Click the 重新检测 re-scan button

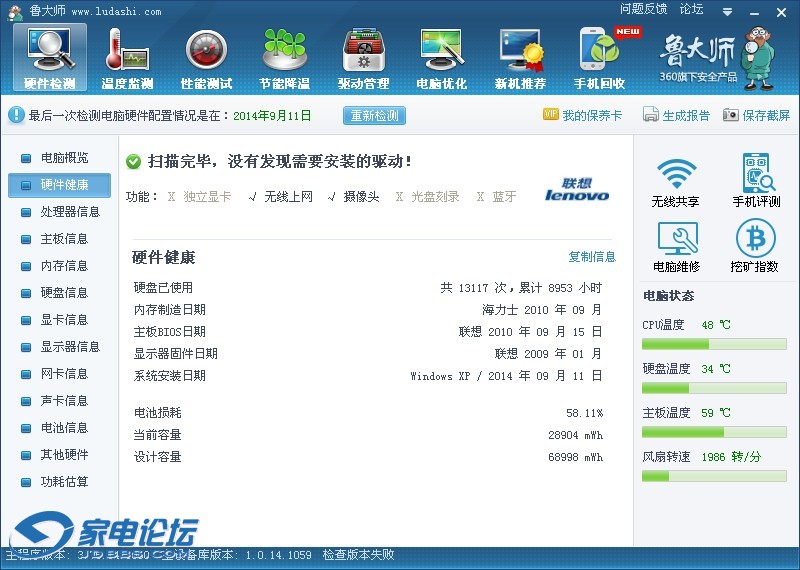click(375, 115)
